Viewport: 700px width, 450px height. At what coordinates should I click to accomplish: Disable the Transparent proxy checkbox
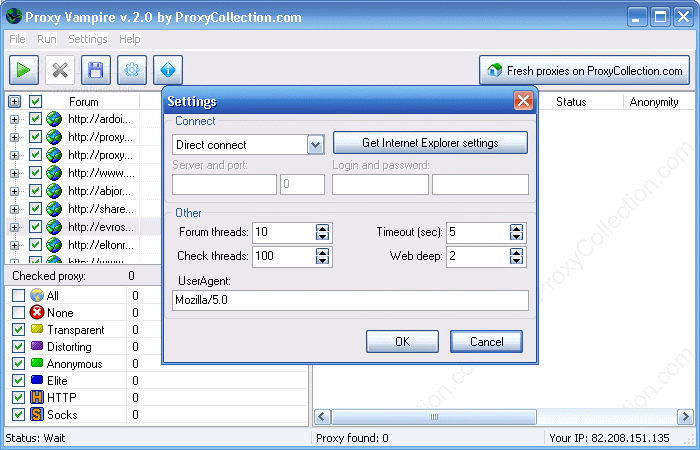pos(18,329)
